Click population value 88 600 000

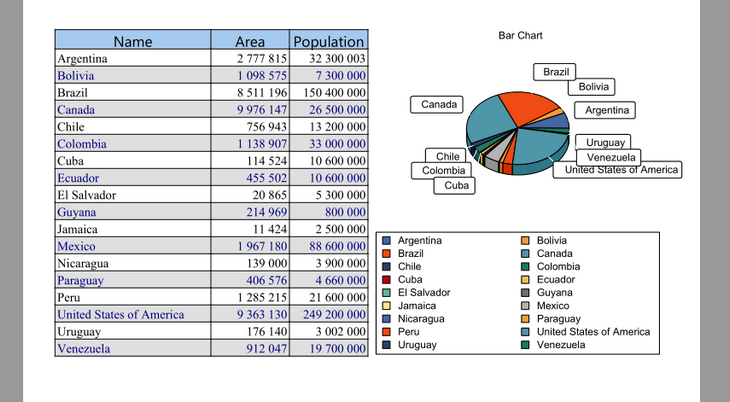point(337,246)
